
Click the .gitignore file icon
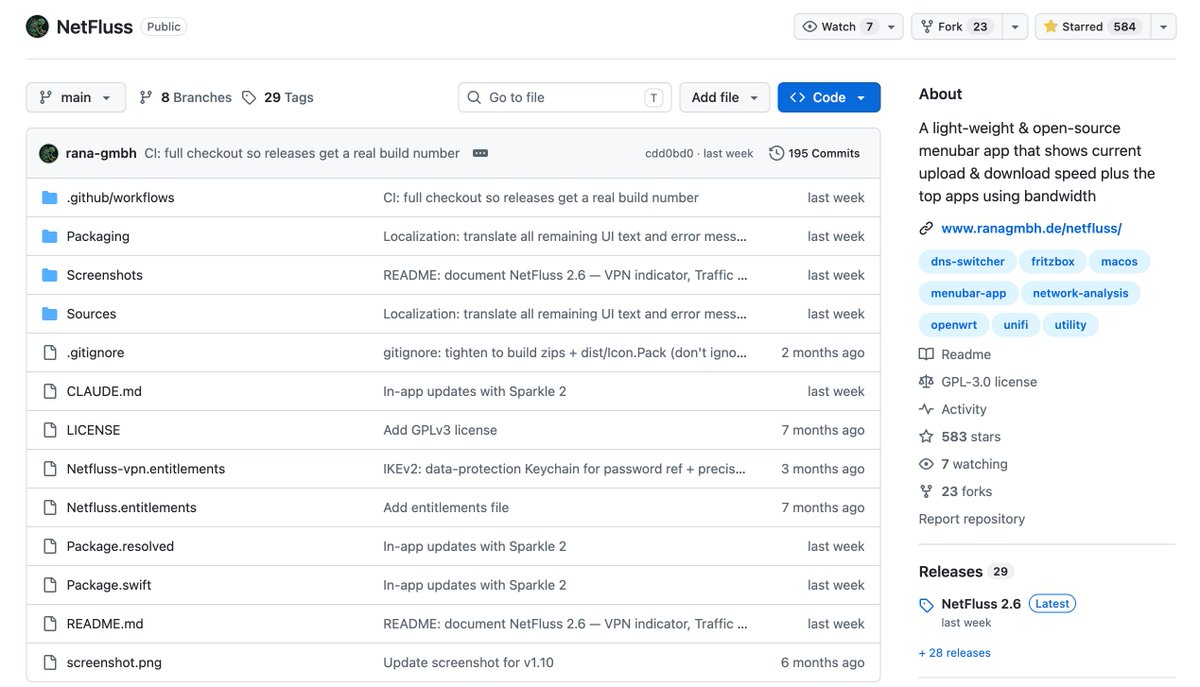tap(50, 353)
